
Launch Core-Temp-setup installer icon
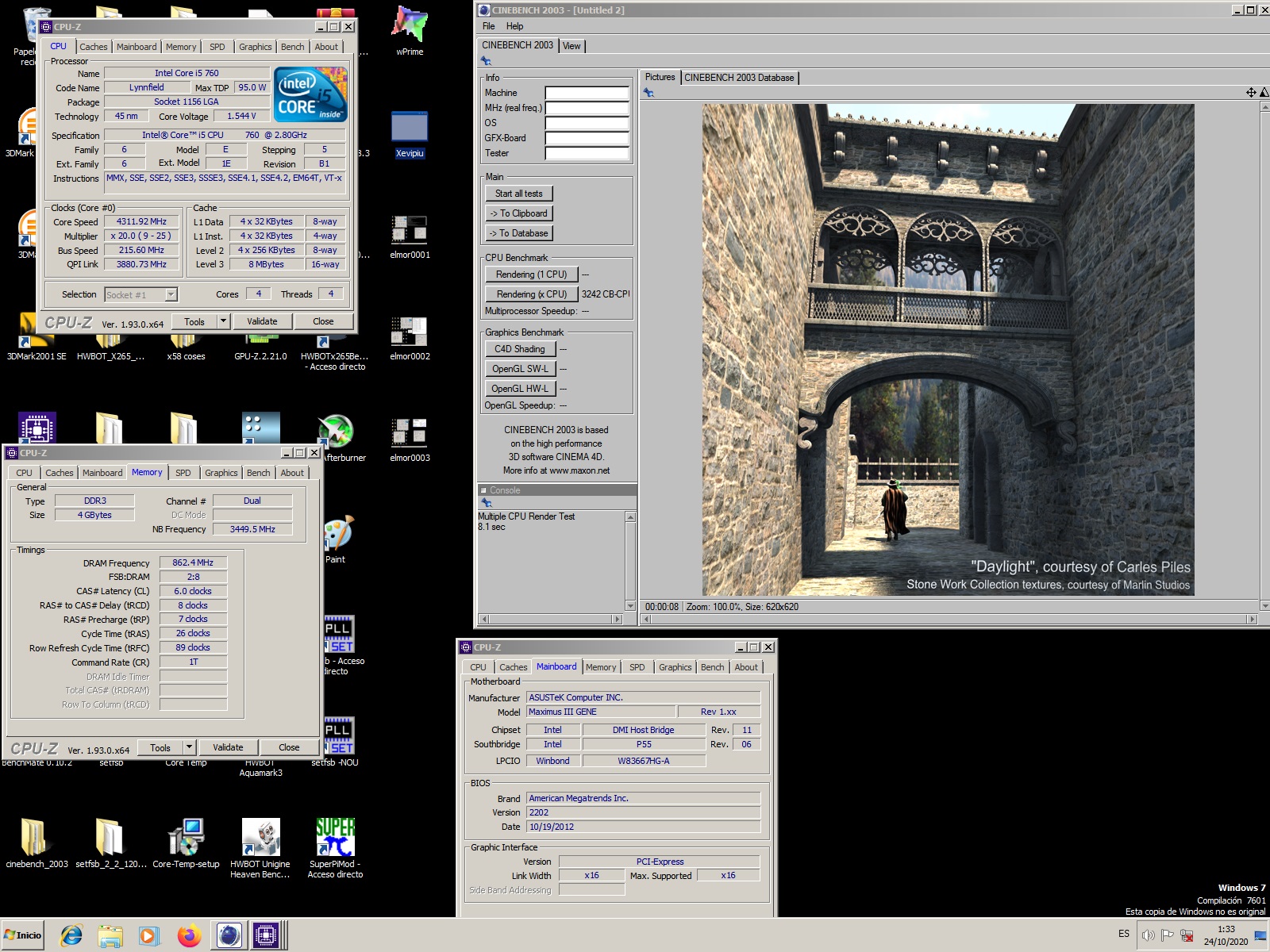[x=186, y=844]
